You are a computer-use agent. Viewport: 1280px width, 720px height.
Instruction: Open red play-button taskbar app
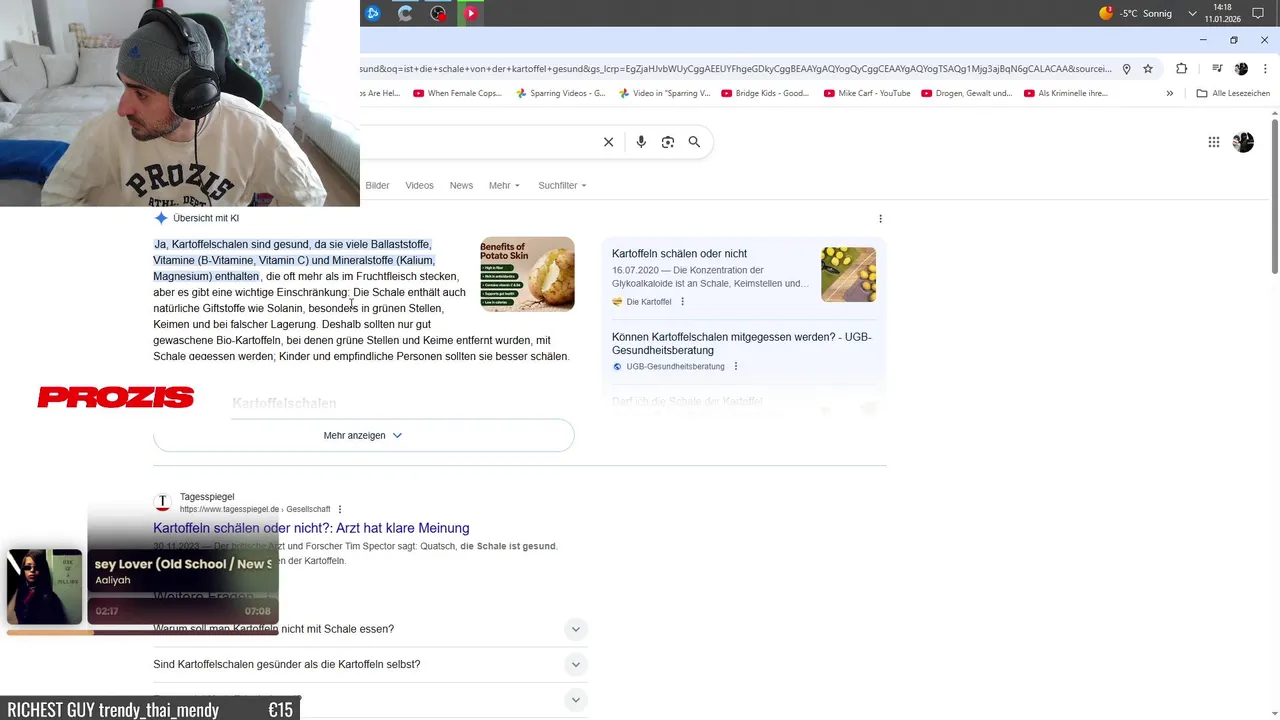point(470,13)
